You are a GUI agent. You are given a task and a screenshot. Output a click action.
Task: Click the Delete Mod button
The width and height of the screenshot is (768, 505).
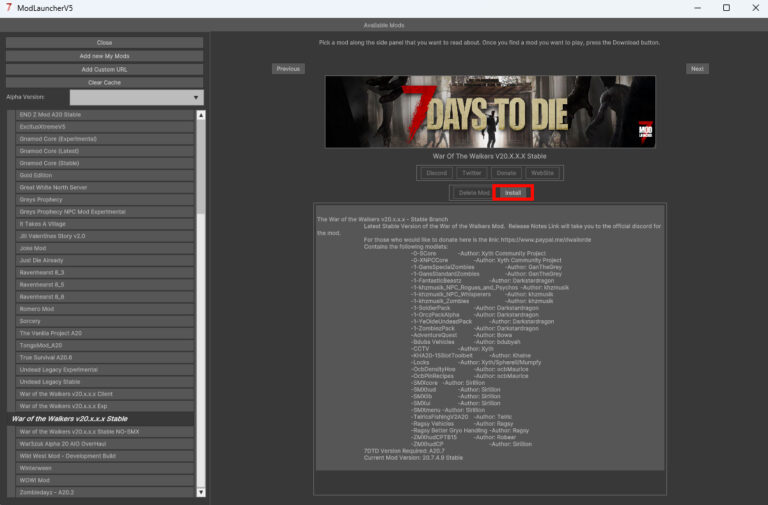tap(473, 192)
